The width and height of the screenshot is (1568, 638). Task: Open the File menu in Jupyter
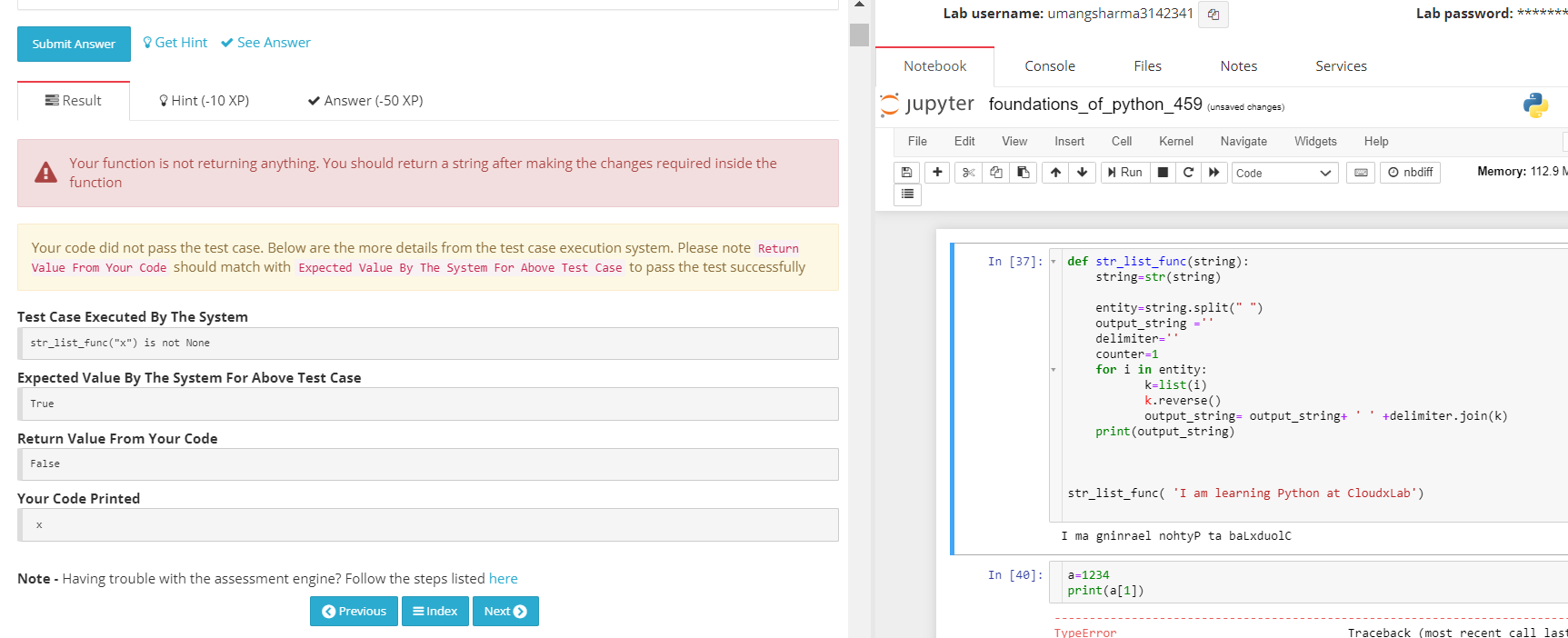tap(917, 141)
